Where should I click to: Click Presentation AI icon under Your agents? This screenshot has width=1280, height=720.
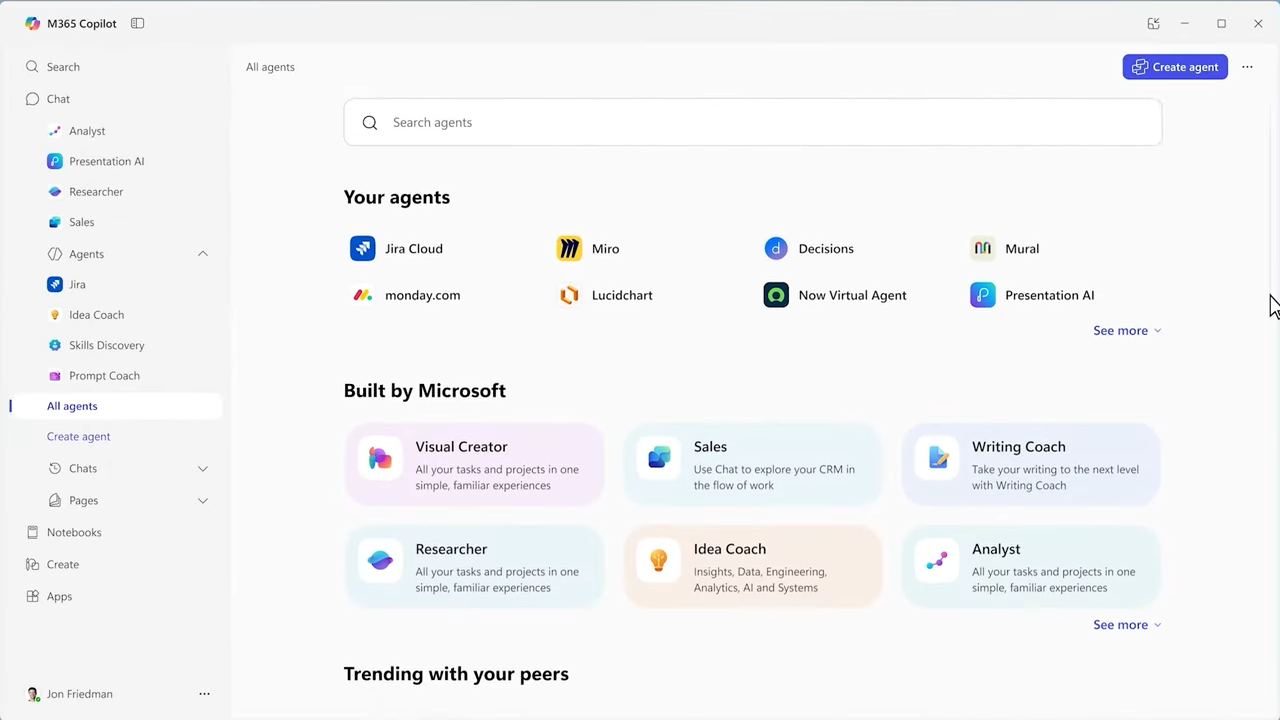coord(983,295)
